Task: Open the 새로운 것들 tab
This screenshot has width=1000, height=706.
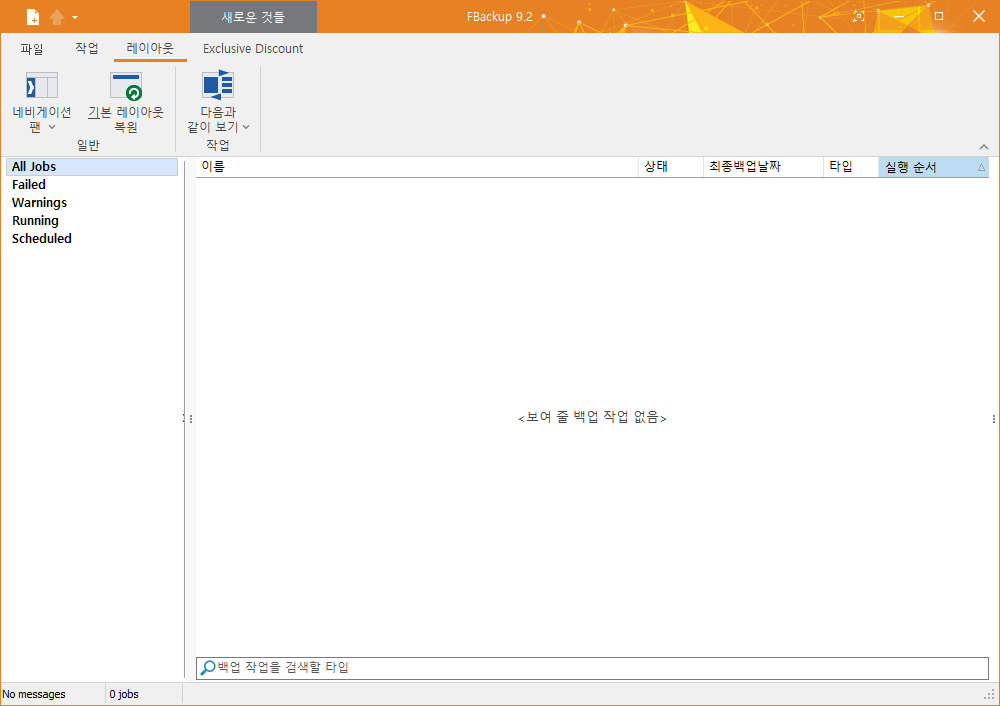Action: coord(253,17)
